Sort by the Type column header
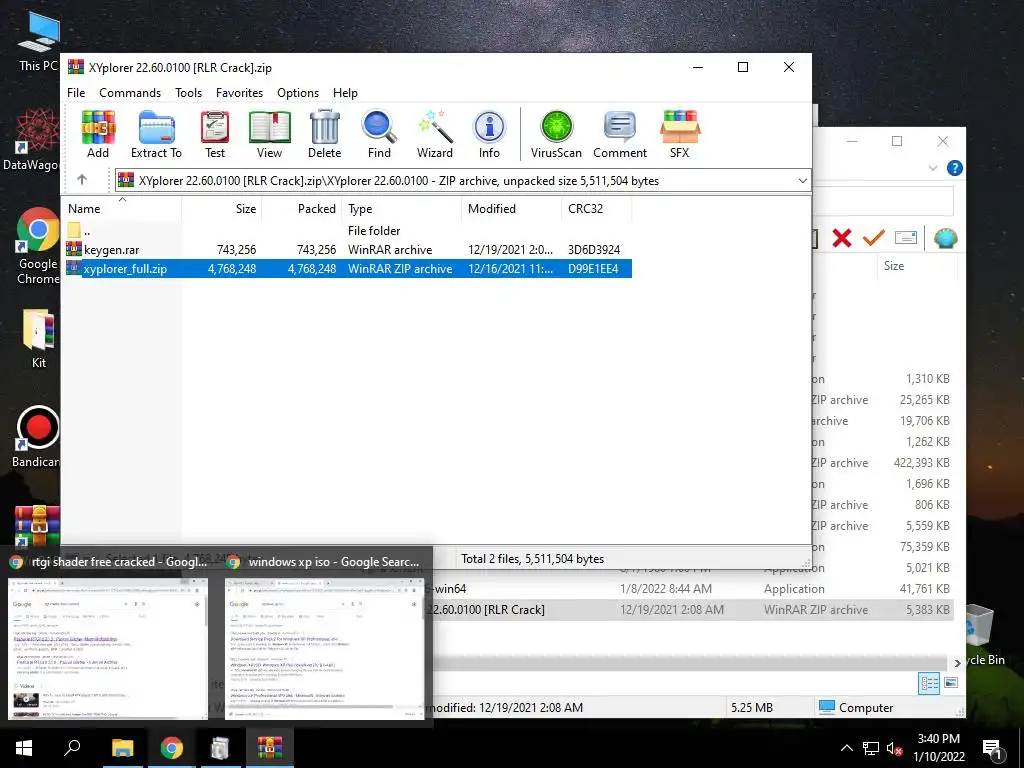The width and height of the screenshot is (1024, 768). [x=402, y=209]
